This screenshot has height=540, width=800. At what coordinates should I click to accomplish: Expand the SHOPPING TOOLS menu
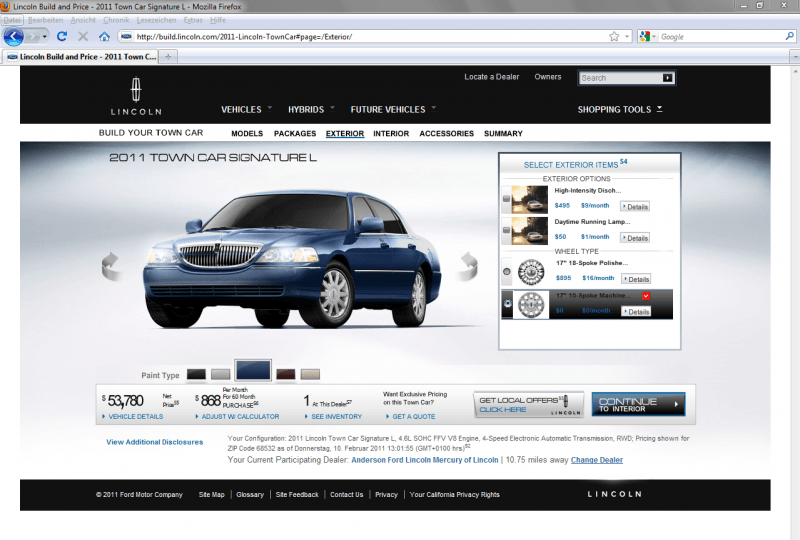[620, 109]
